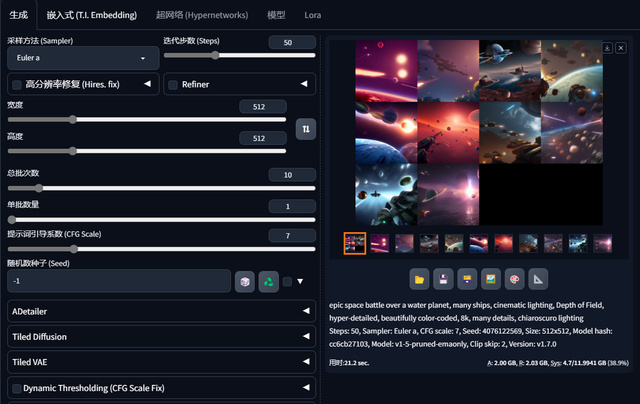Click the CFG Scale field showing 7

pyautogui.click(x=292, y=236)
